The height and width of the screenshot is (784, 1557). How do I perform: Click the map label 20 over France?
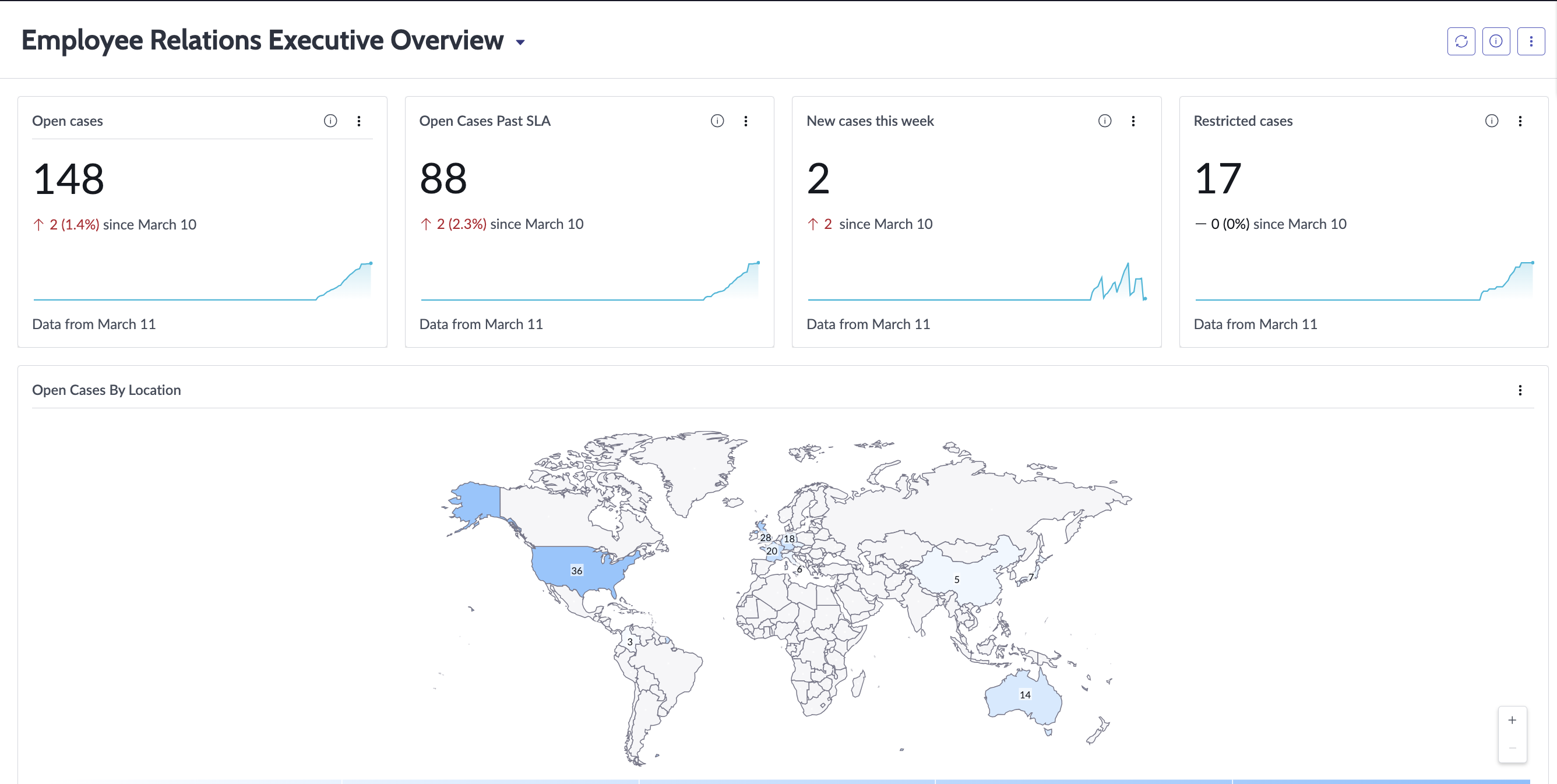772,551
